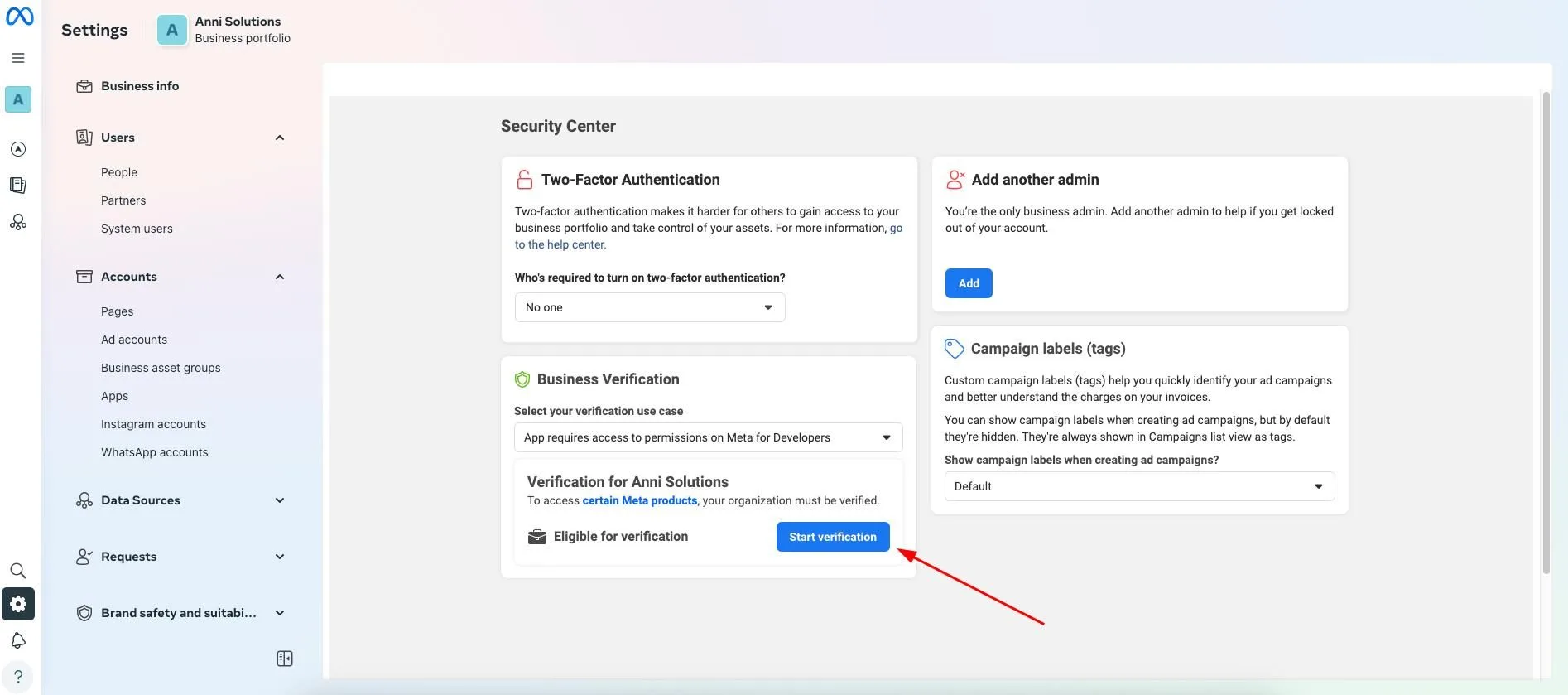Click the page vertical scrollbar
The width and height of the screenshot is (1568, 695).
point(1546,331)
